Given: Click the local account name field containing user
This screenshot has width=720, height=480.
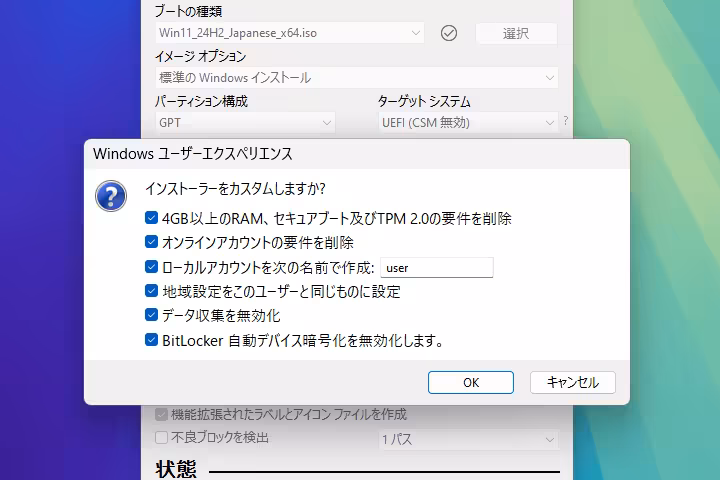Looking at the screenshot, I should point(438,267).
